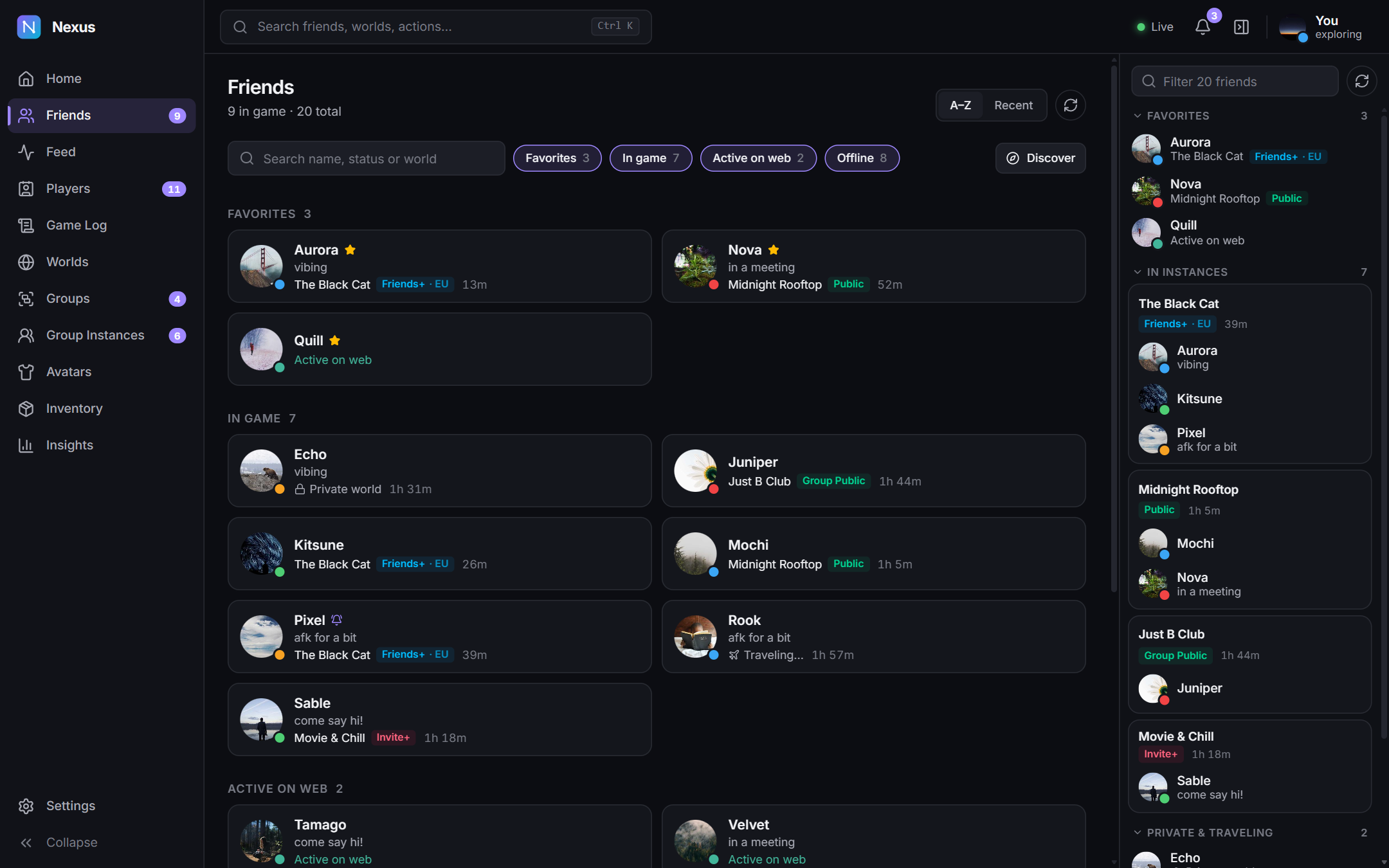Open the Groups menu item
Viewport: 1389px width, 868px height.
[102, 298]
